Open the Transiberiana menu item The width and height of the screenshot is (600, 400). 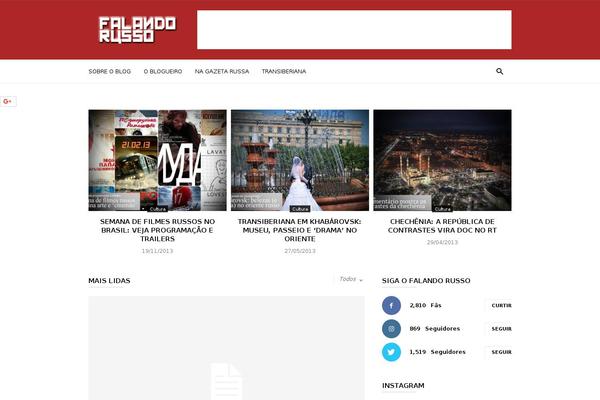tap(284, 72)
